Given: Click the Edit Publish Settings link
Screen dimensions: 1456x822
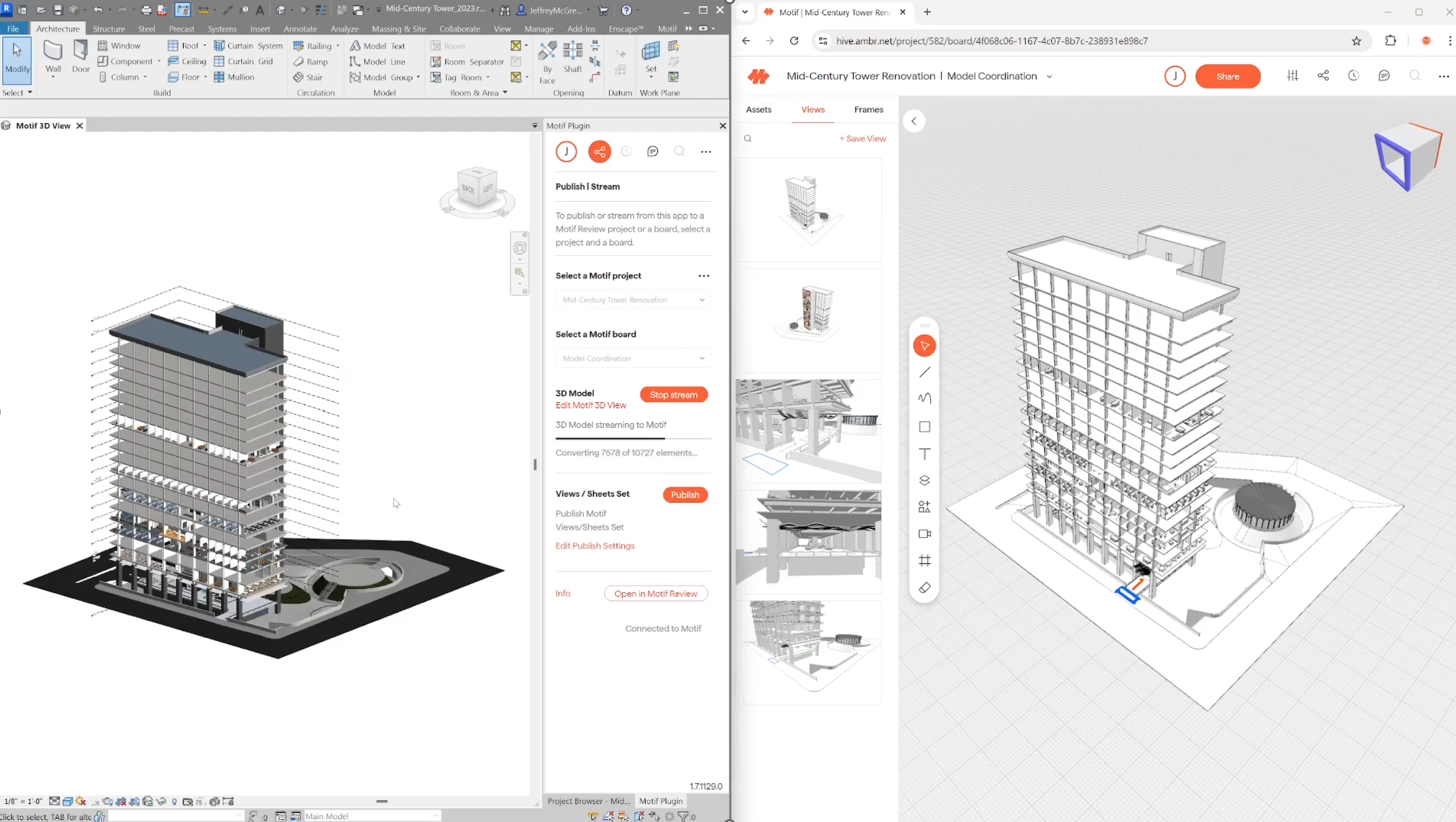Looking at the screenshot, I should [x=594, y=546].
